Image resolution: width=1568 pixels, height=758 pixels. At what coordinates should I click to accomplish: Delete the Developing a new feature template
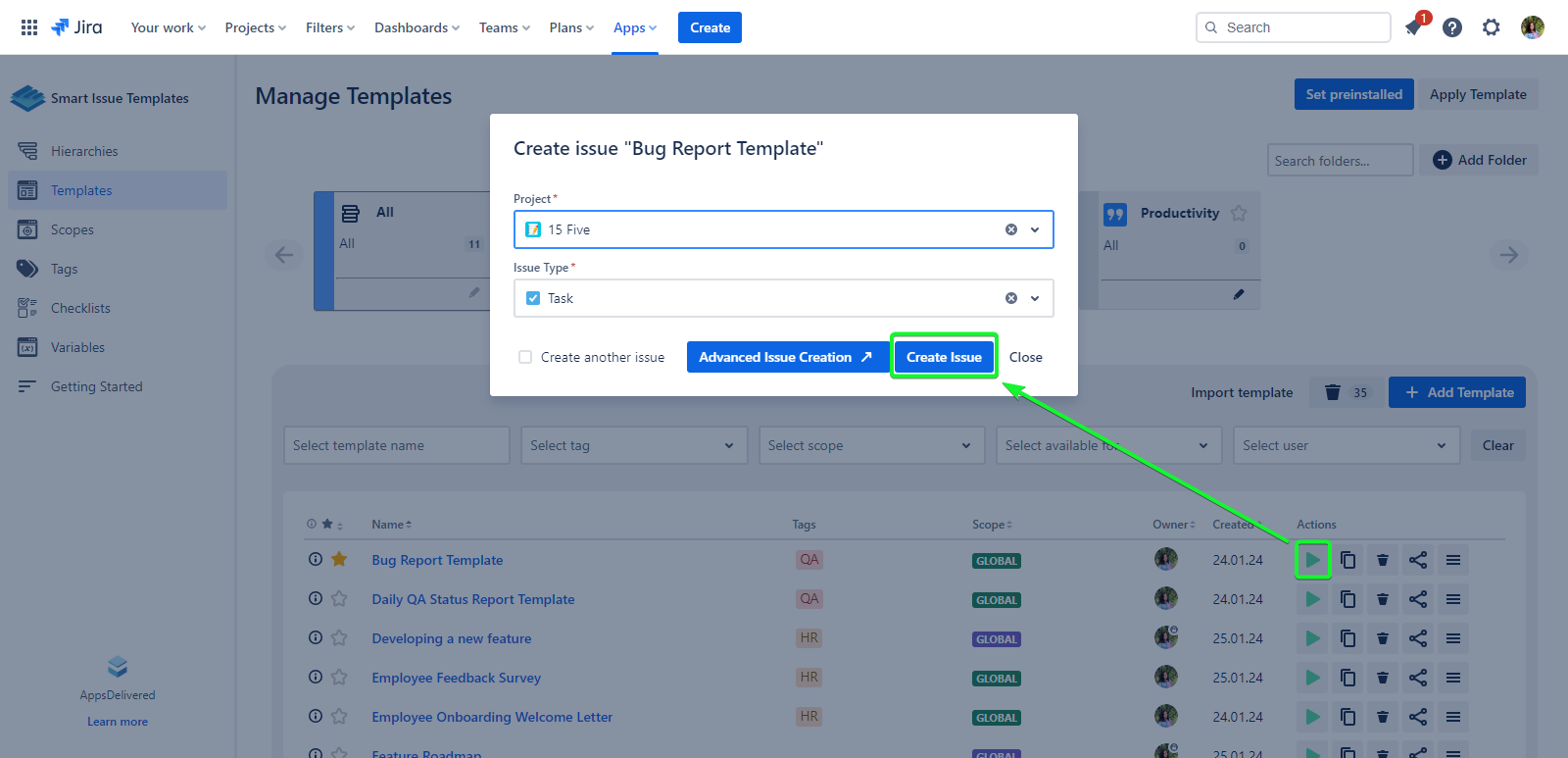tap(1383, 638)
